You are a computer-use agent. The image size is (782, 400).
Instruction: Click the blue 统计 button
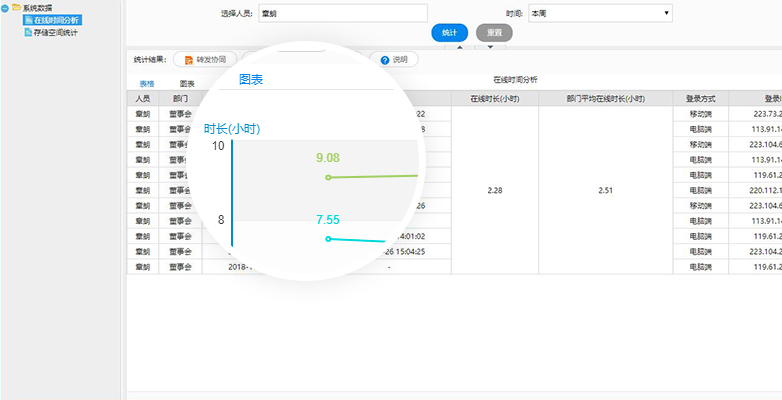pyautogui.click(x=450, y=33)
